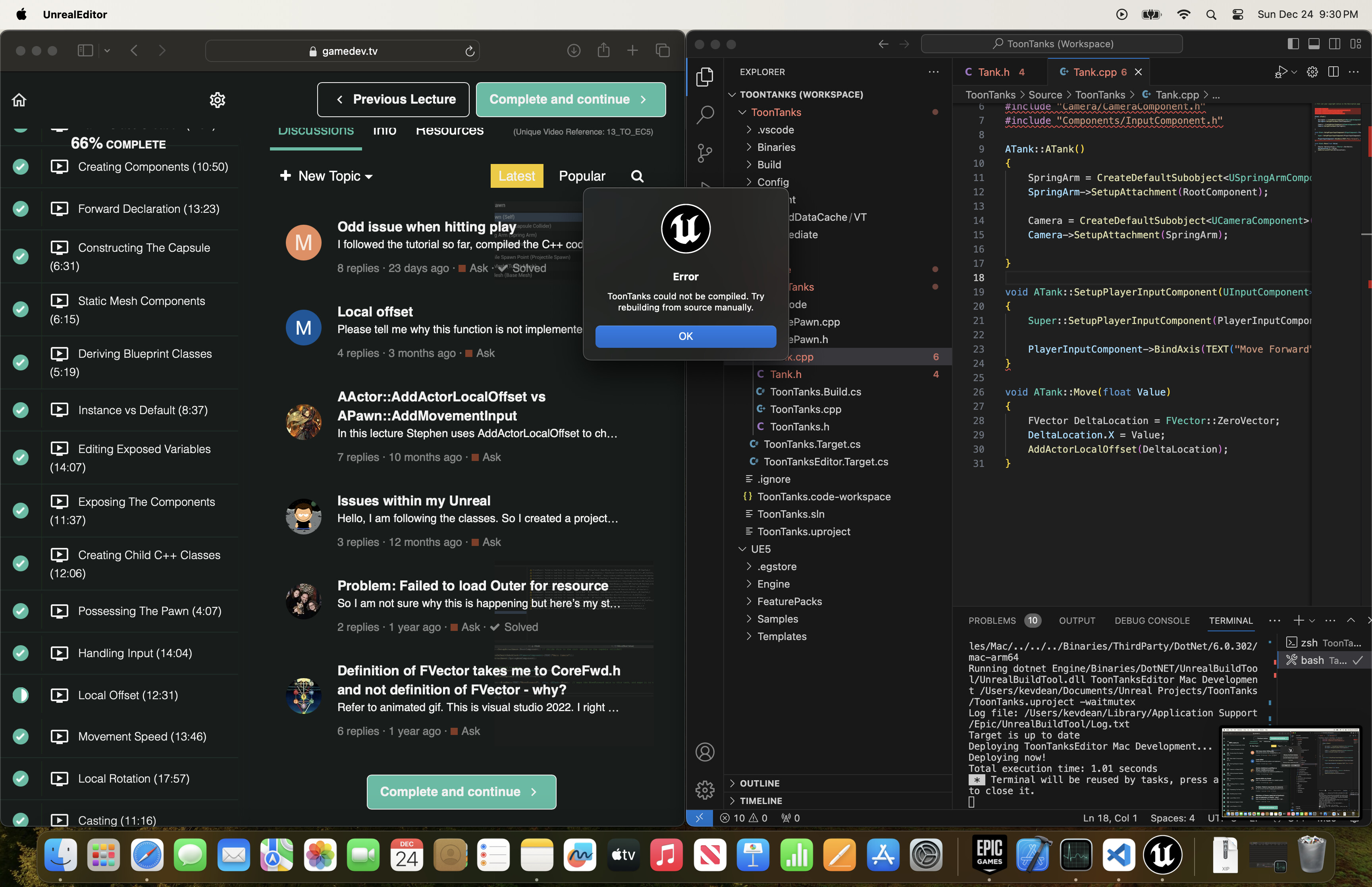Go to the Previous Lecture
The width and height of the screenshot is (1372, 887).
tap(393, 100)
